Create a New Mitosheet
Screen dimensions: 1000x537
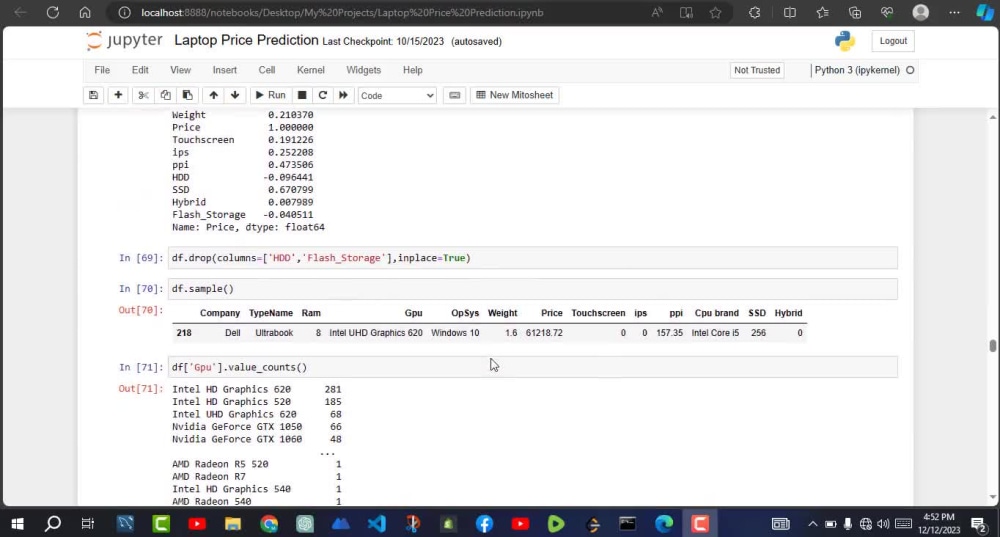pos(515,95)
